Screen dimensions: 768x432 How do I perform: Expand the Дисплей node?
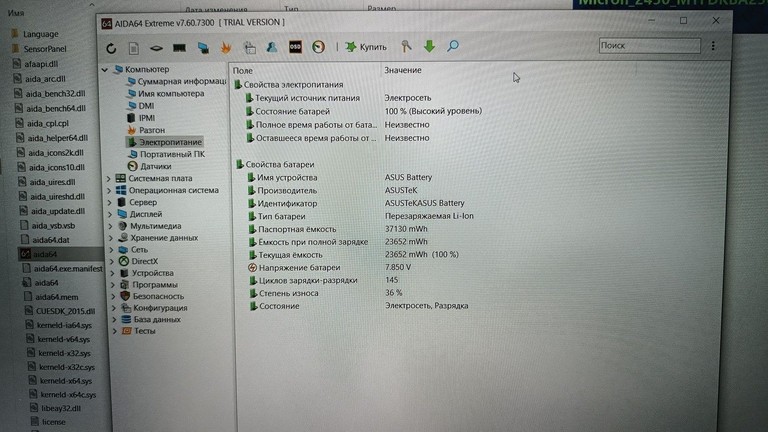click(110, 214)
